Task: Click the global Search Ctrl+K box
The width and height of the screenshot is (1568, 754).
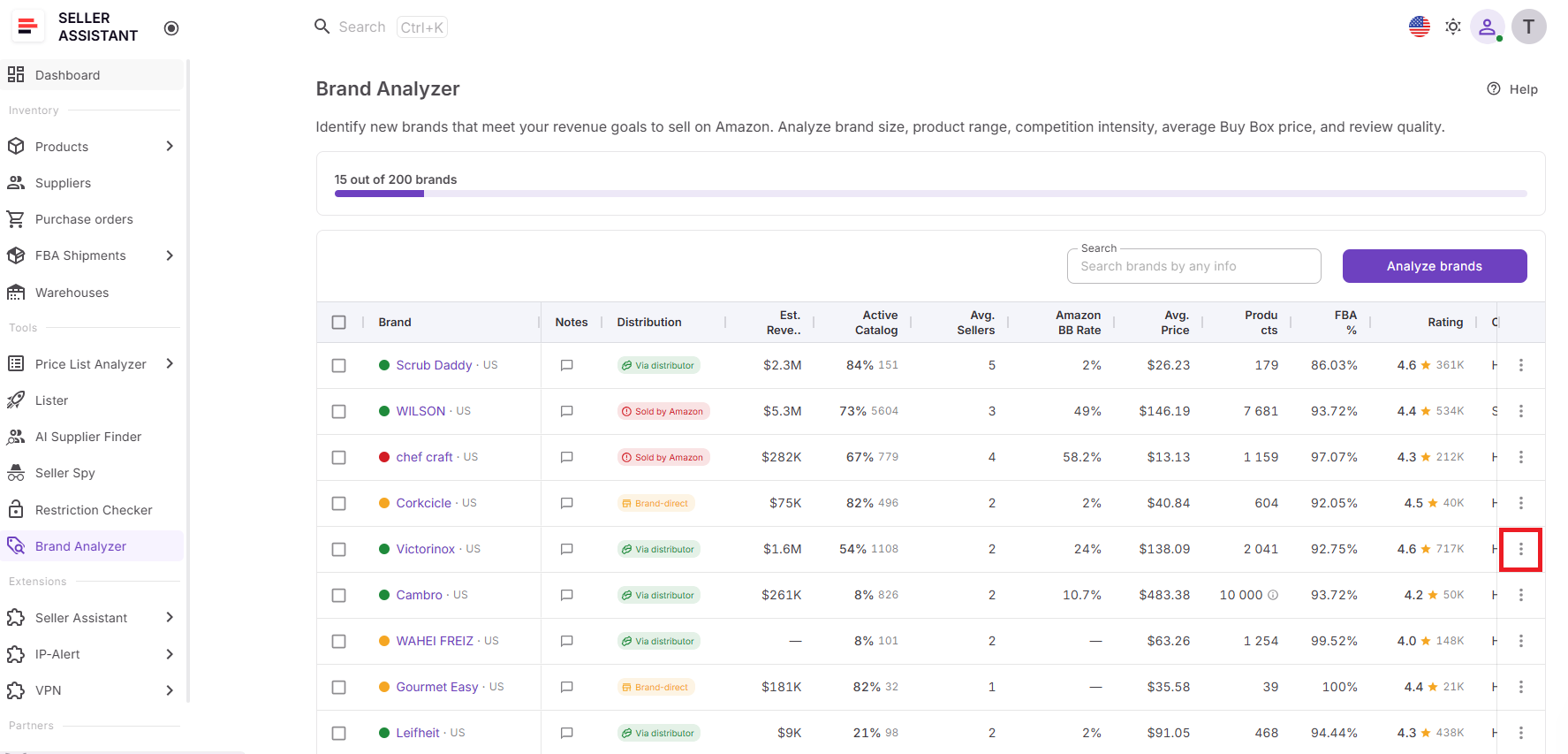Action: (x=381, y=27)
